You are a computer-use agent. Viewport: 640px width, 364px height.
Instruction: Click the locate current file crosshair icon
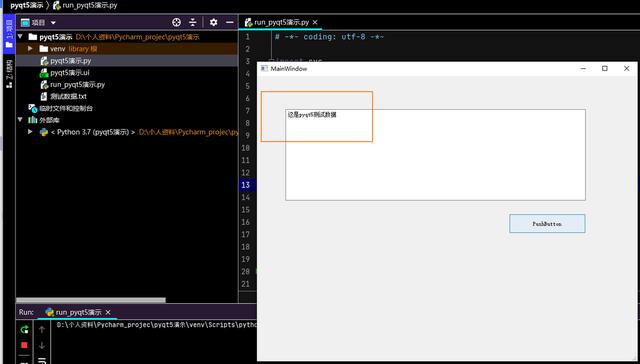pos(176,22)
